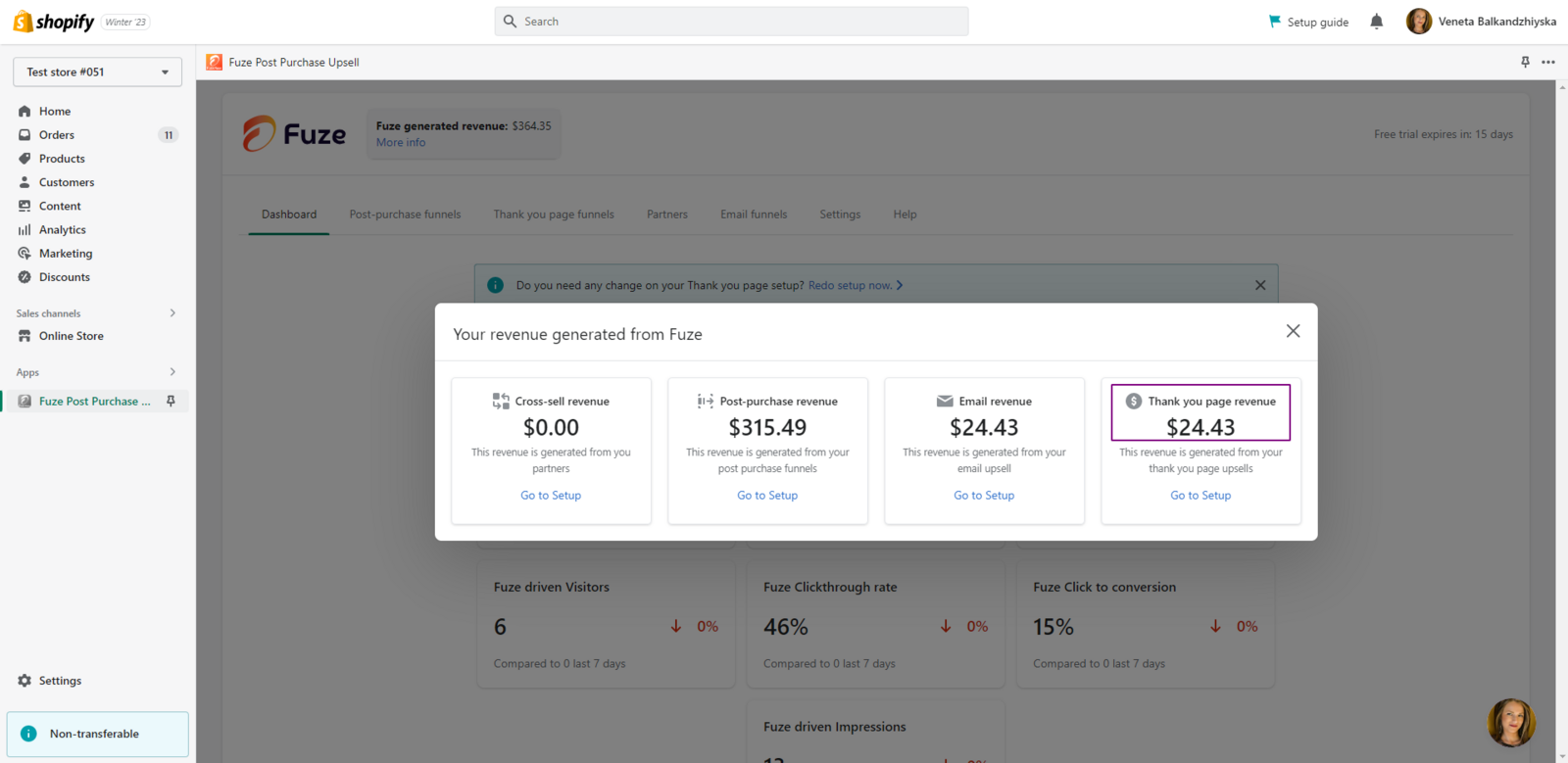
Task: Close the revenue generated modal
Action: pos(1293,331)
